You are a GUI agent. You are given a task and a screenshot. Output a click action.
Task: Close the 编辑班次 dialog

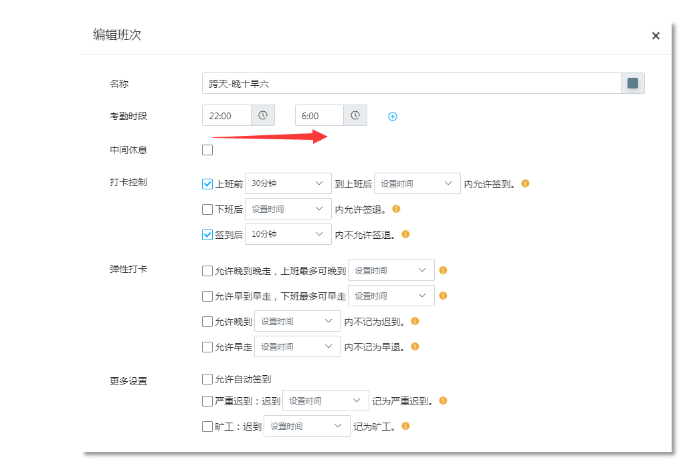pyautogui.click(x=656, y=36)
